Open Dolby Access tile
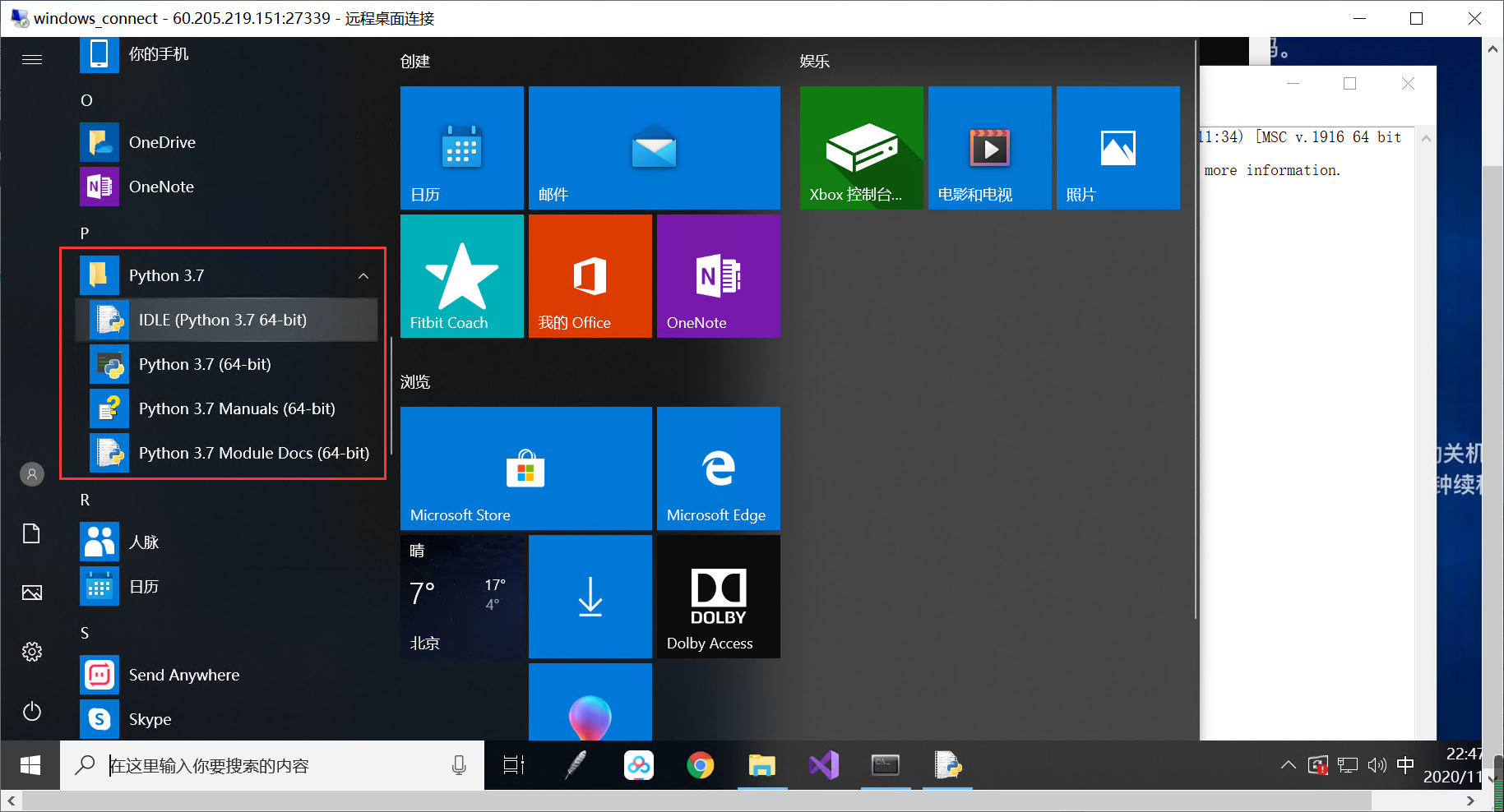Viewport: 1504px width, 812px height. pos(719,597)
